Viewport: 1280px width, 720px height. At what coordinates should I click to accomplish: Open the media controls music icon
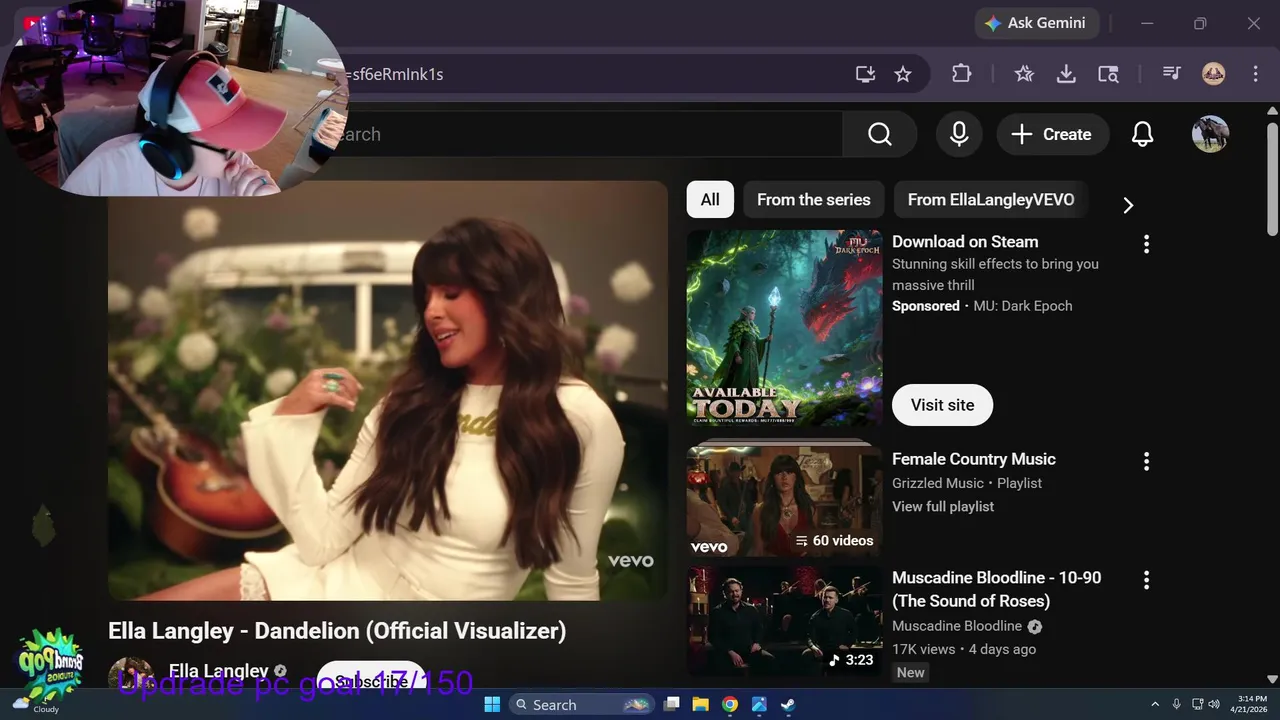tap(1171, 74)
